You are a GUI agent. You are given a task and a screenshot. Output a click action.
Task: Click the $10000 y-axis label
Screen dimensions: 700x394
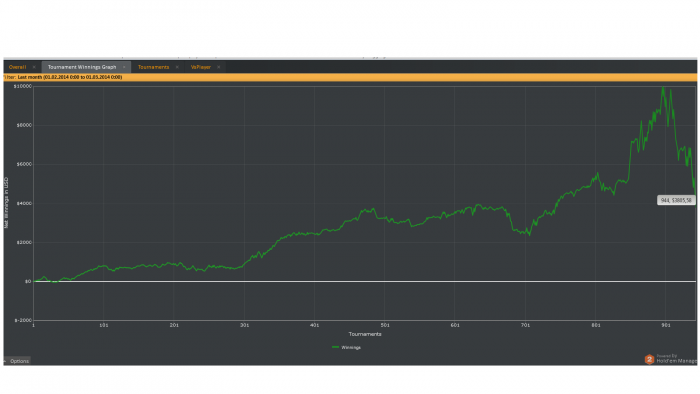(x=23, y=86)
